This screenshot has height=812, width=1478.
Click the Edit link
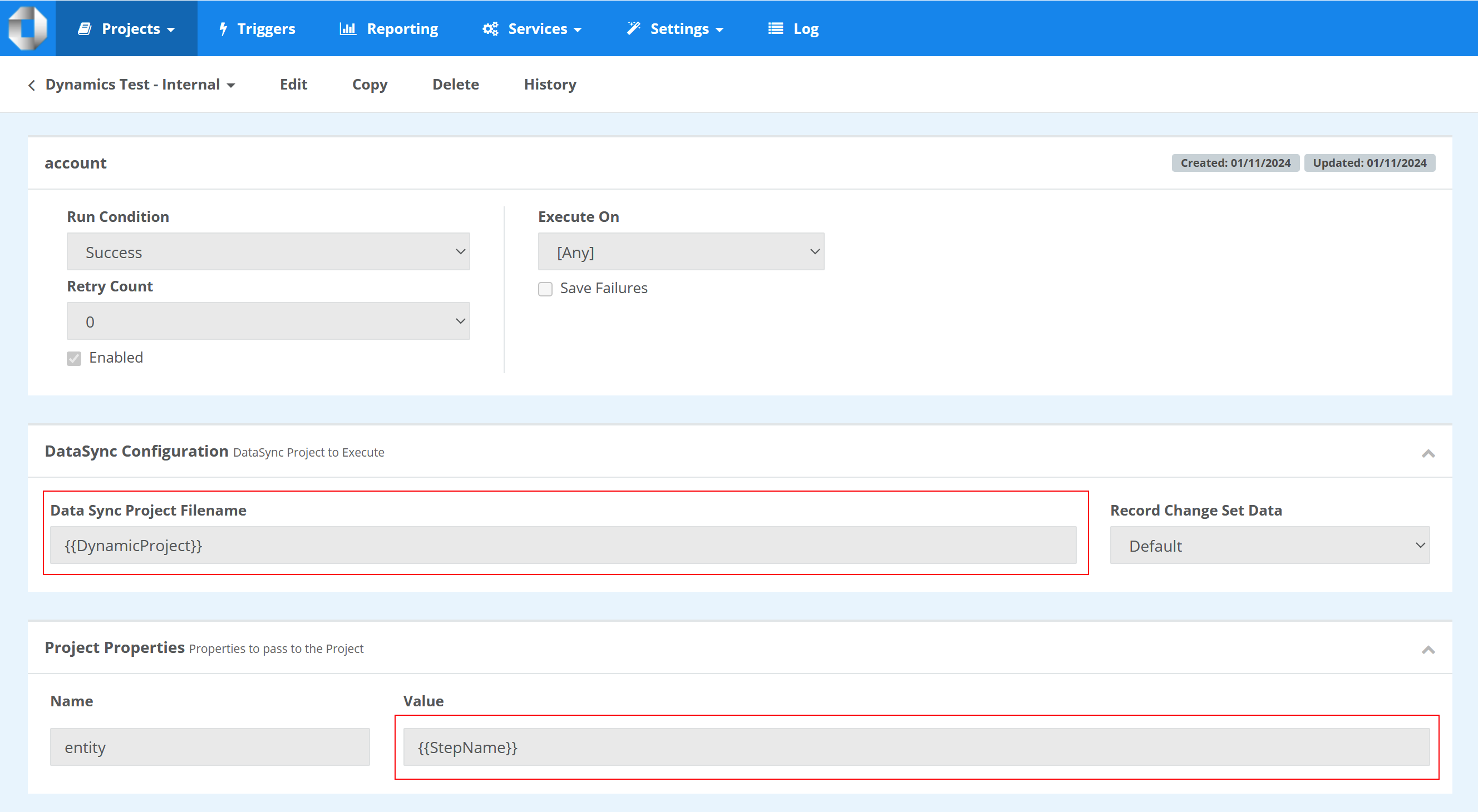pyautogui.click(x=293, y=85)
